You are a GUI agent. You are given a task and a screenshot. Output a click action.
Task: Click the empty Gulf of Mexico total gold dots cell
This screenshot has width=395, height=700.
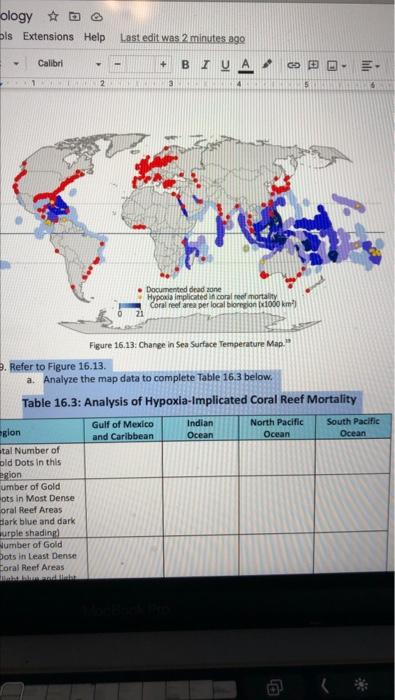tap(123, 460)
